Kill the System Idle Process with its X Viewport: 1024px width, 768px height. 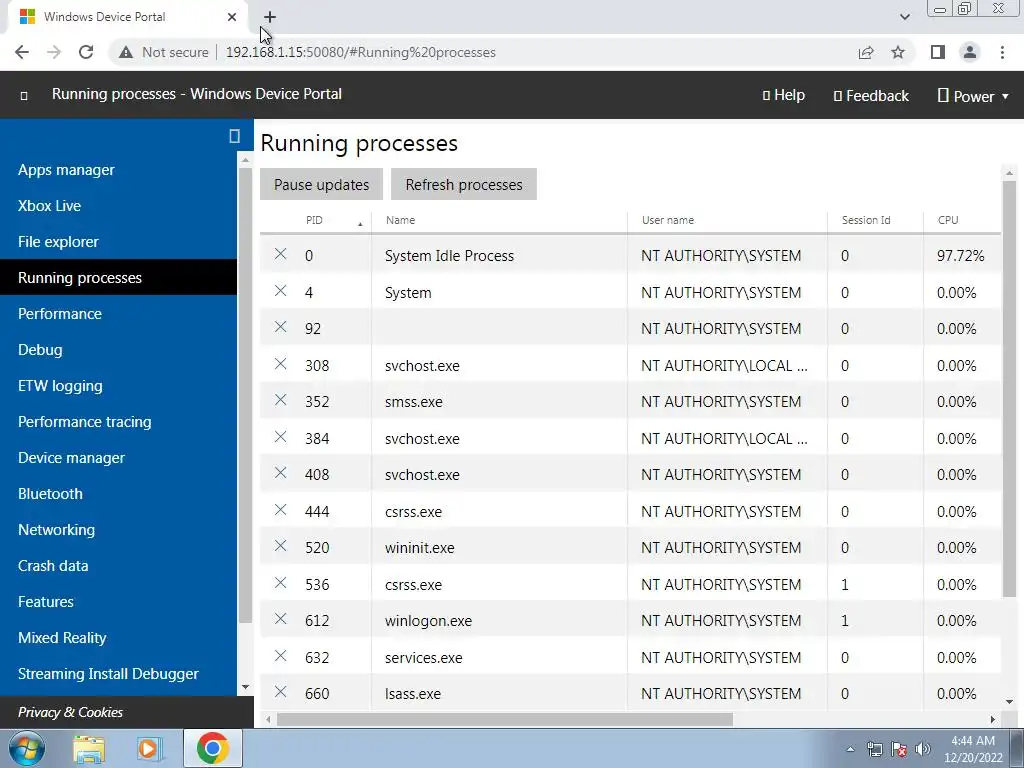point(280,254)
